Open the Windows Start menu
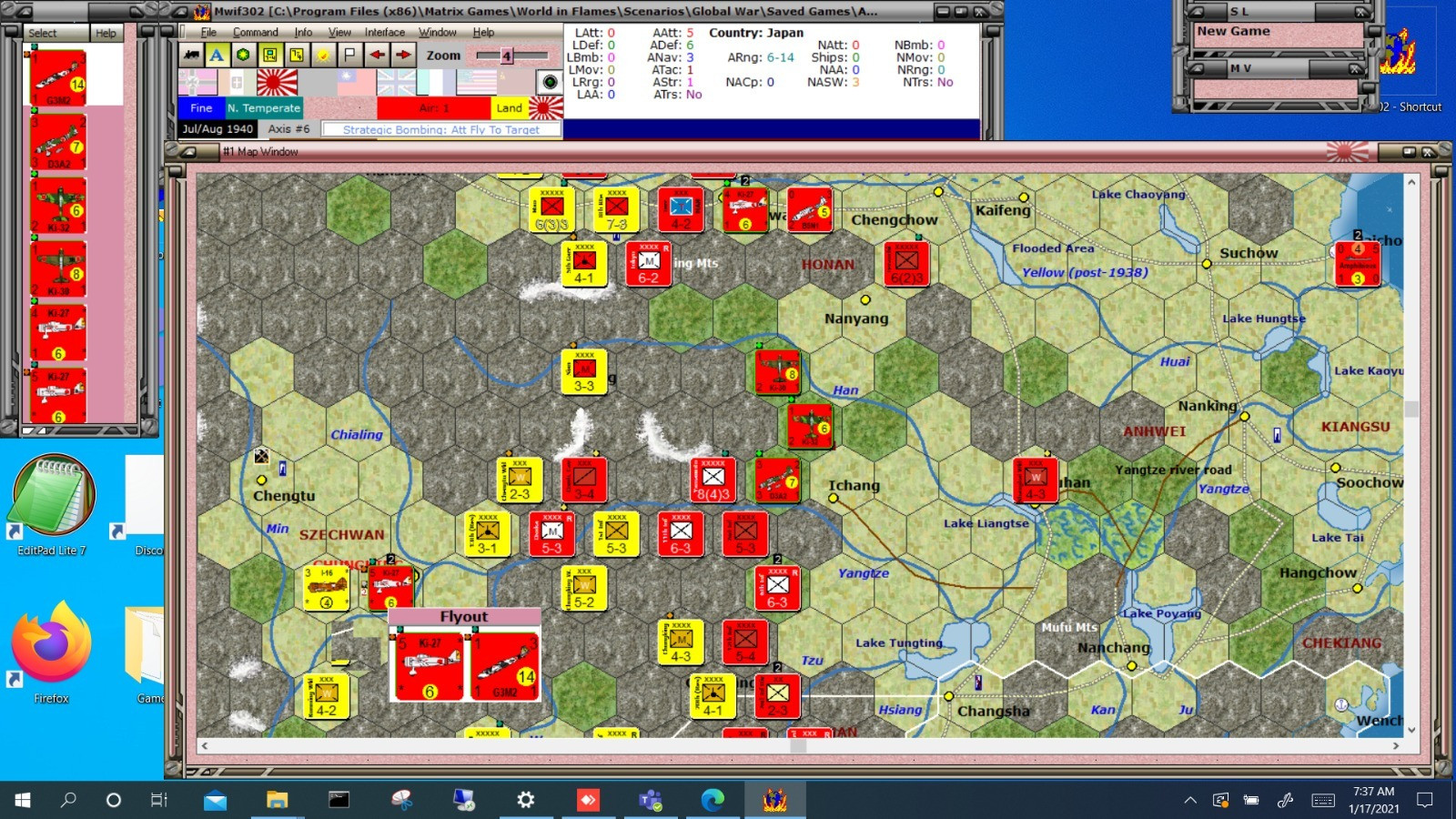 click(23, 800)
